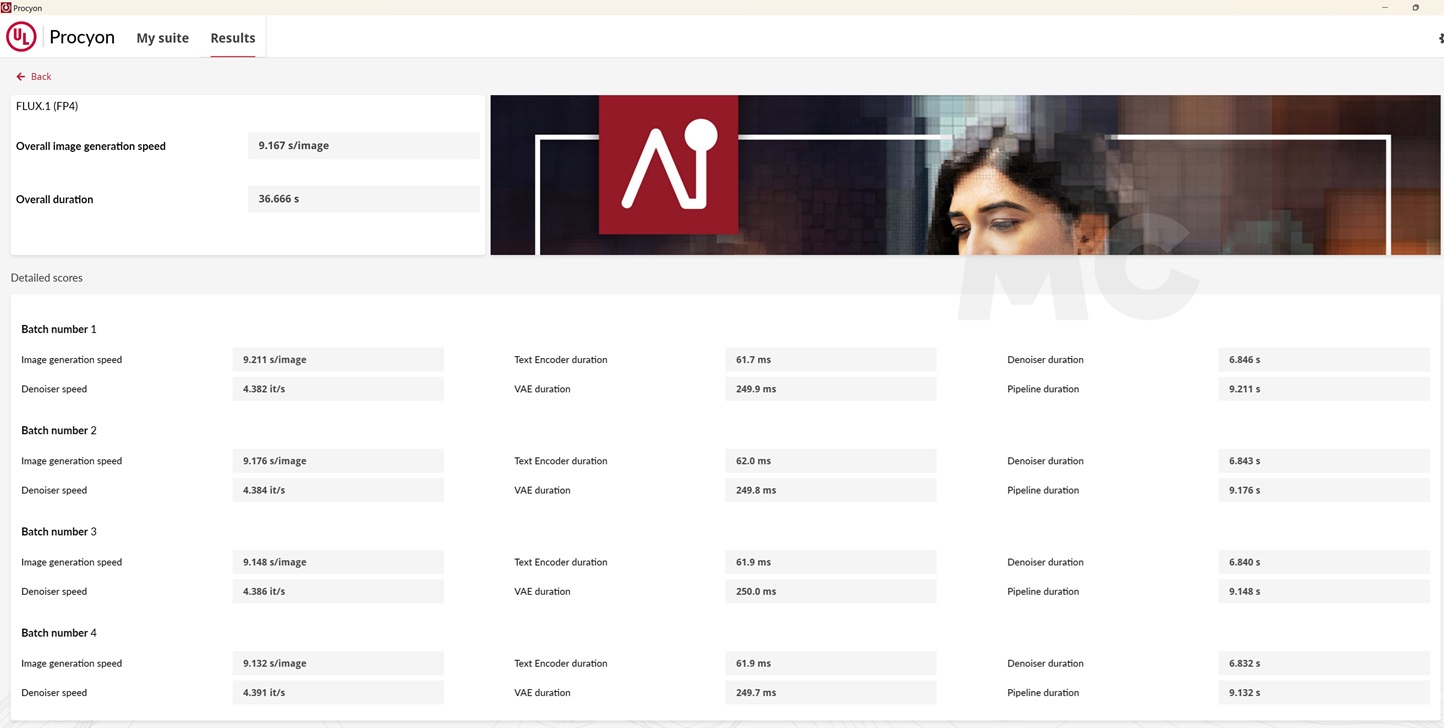The width and height of the screenshot is (1444, 728).
Task: Select Batch 1 image generation speed value
Action: tap(337, 360)
